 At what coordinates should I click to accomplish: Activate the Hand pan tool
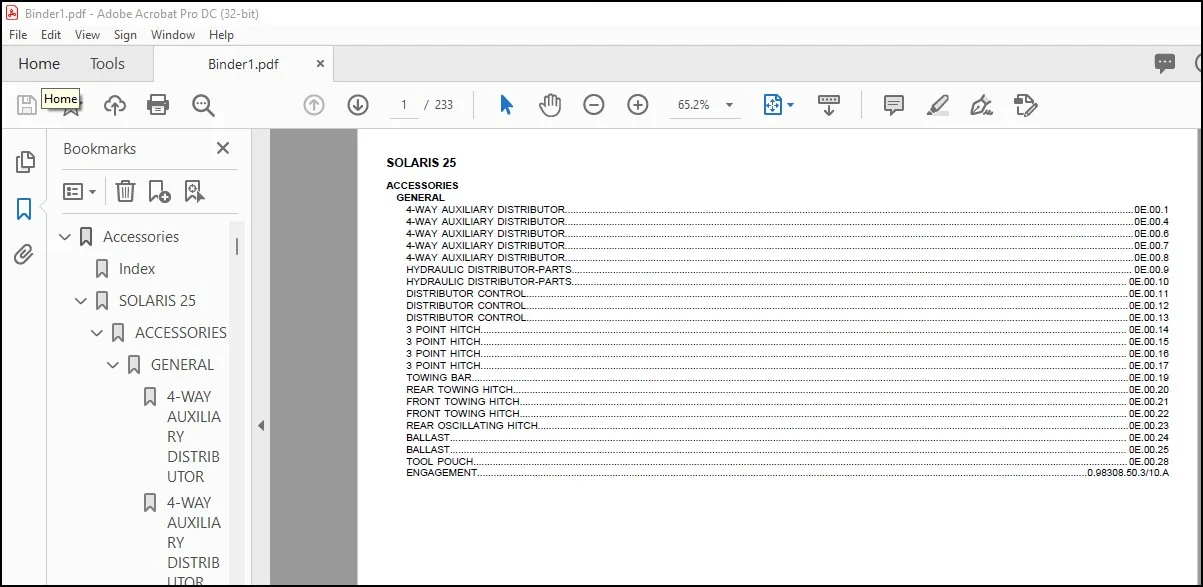550,105
